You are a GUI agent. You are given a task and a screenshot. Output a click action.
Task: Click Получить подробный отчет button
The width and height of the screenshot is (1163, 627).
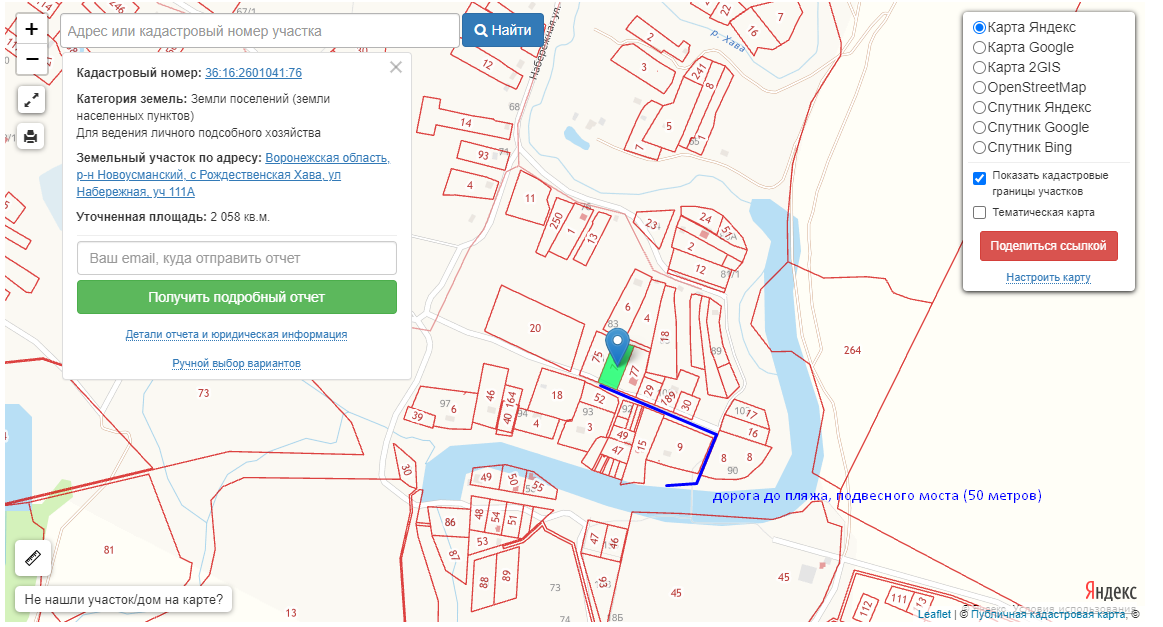coord(237,297)
